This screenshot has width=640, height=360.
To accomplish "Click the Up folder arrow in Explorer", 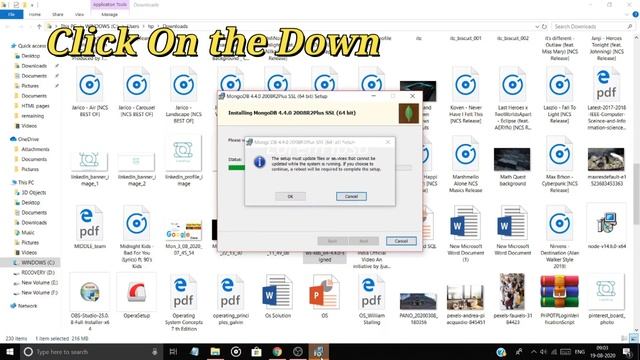I will [x=39, y=27].
